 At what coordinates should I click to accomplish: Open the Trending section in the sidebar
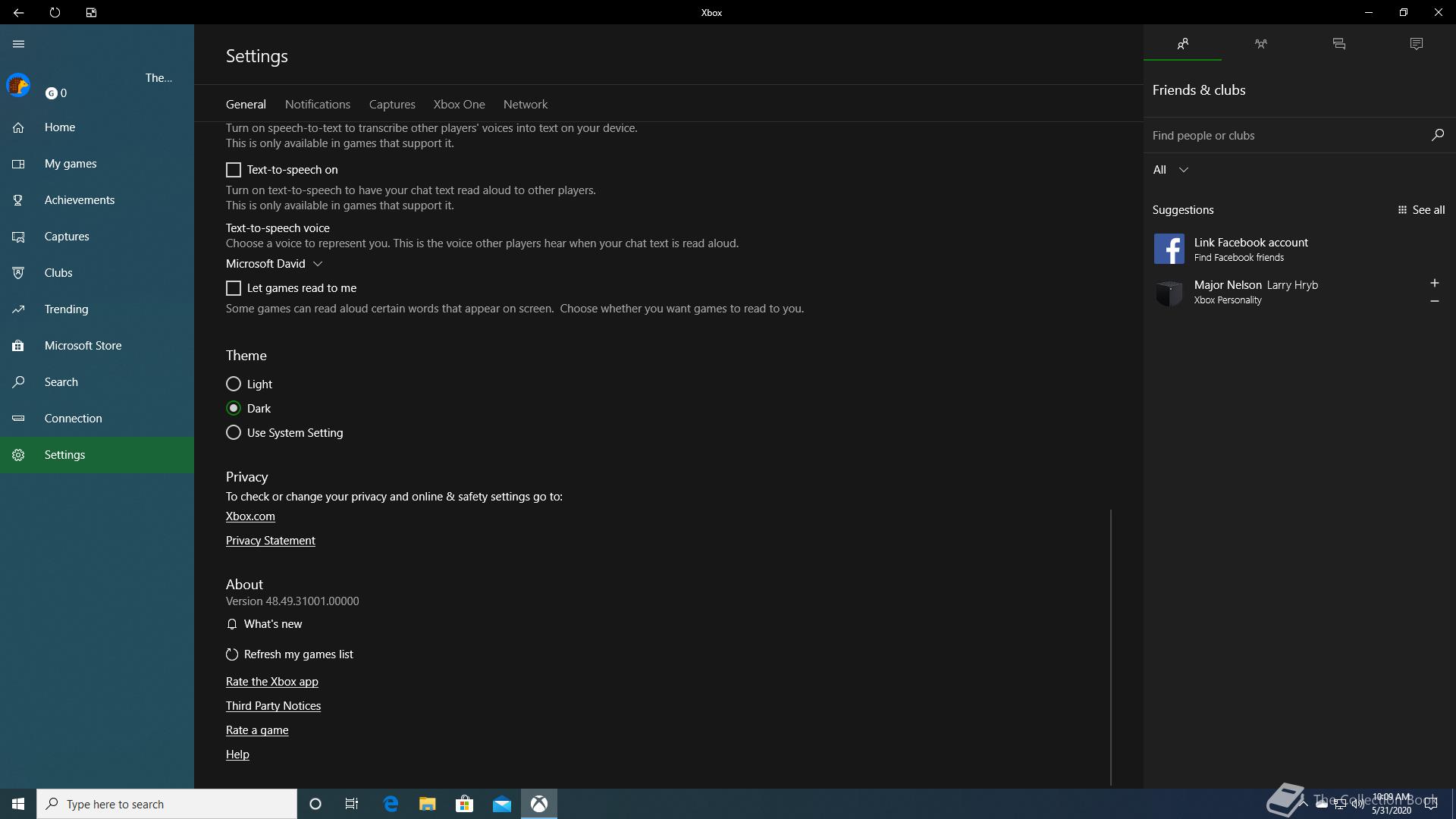click(x=66, y=309)
